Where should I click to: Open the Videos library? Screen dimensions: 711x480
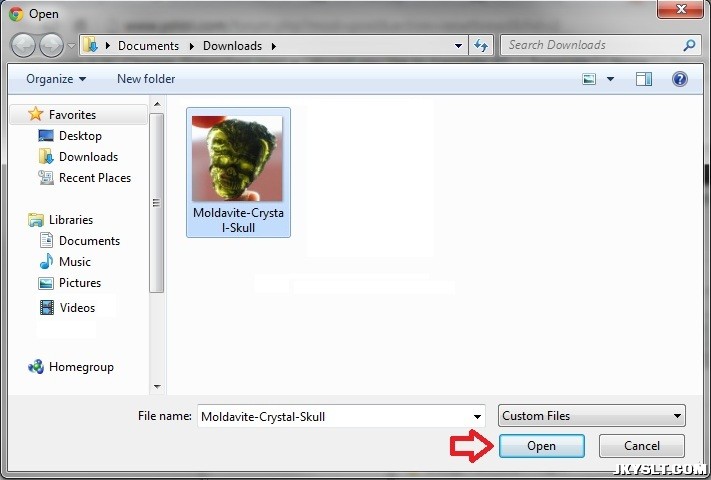click(x=77, y=308)
